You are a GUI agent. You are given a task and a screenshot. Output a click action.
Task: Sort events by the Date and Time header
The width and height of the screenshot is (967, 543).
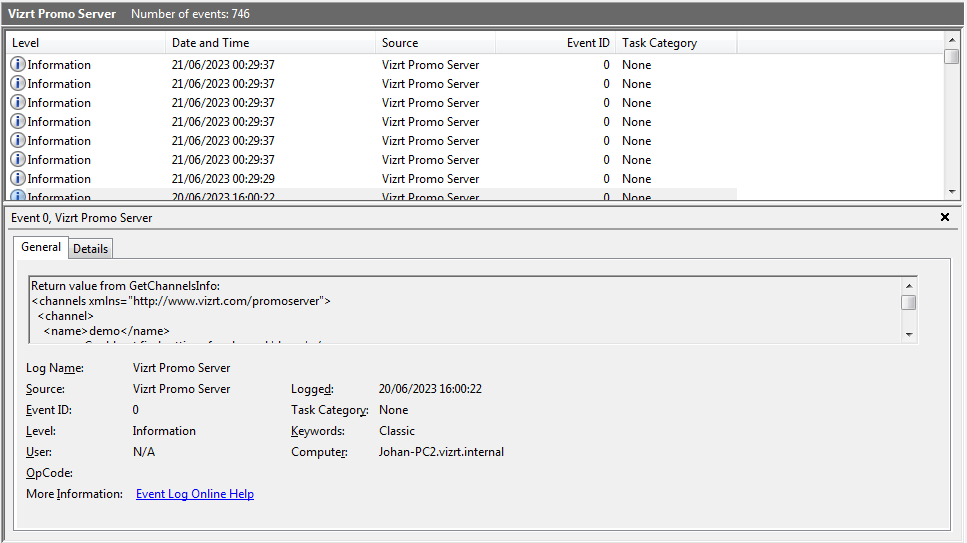point(270,43)
